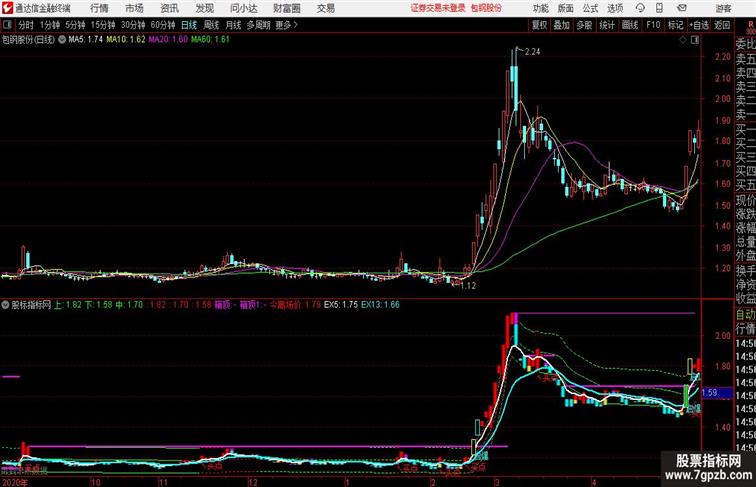Screen dimensions: 756x487
Task: Open the 功能 menu
Action: tap(540, 8)
